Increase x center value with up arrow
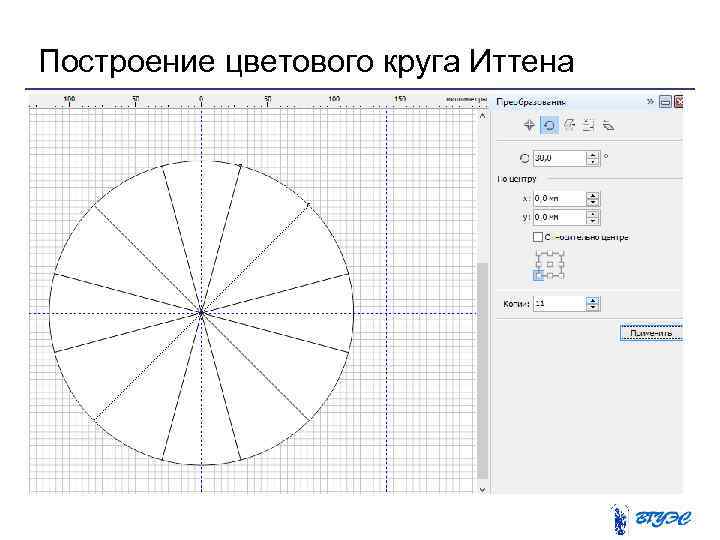The image size is (720, 540). click(x=593, y=195)
